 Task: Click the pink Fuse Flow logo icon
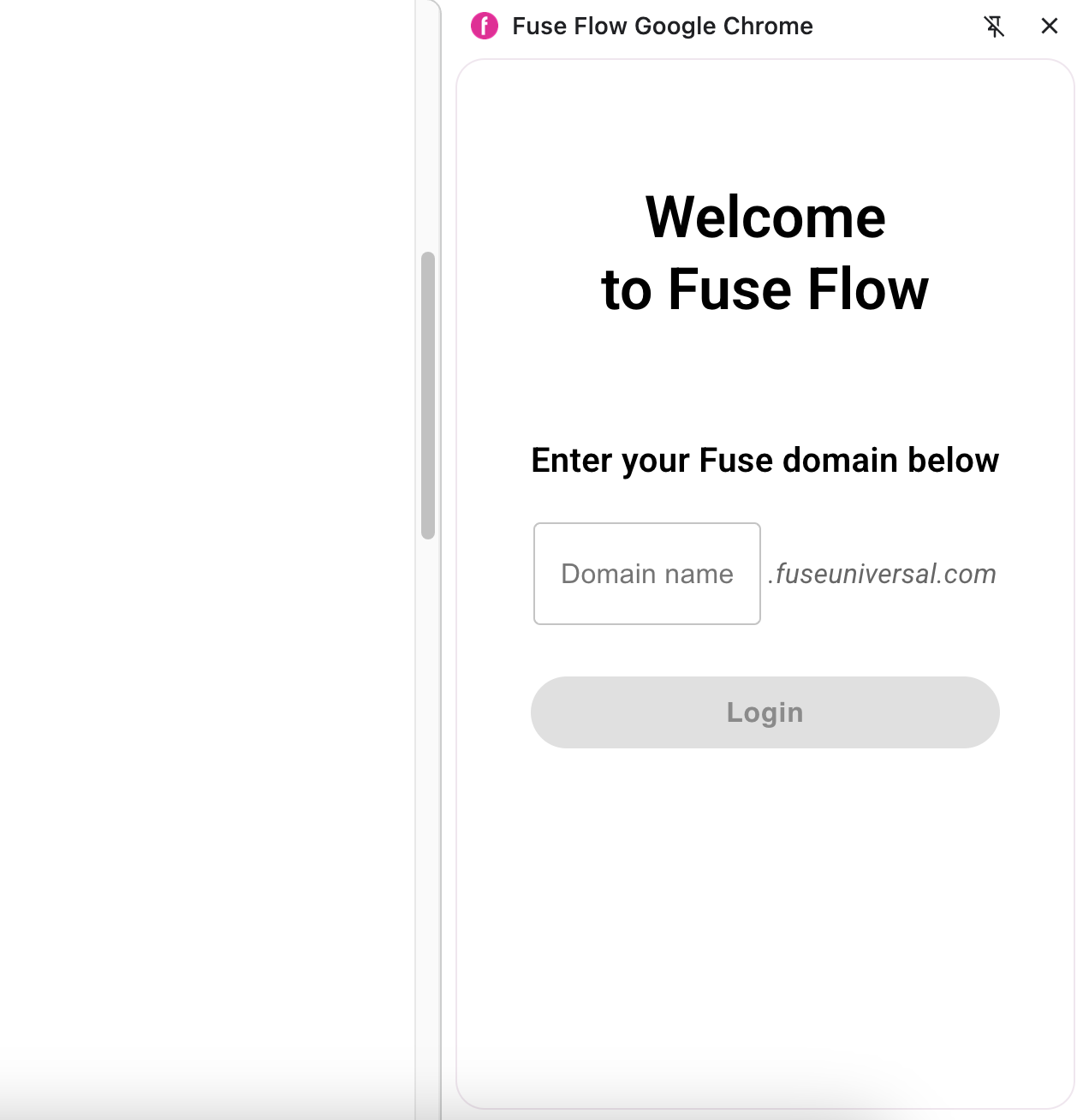click(x=485, y=27)
